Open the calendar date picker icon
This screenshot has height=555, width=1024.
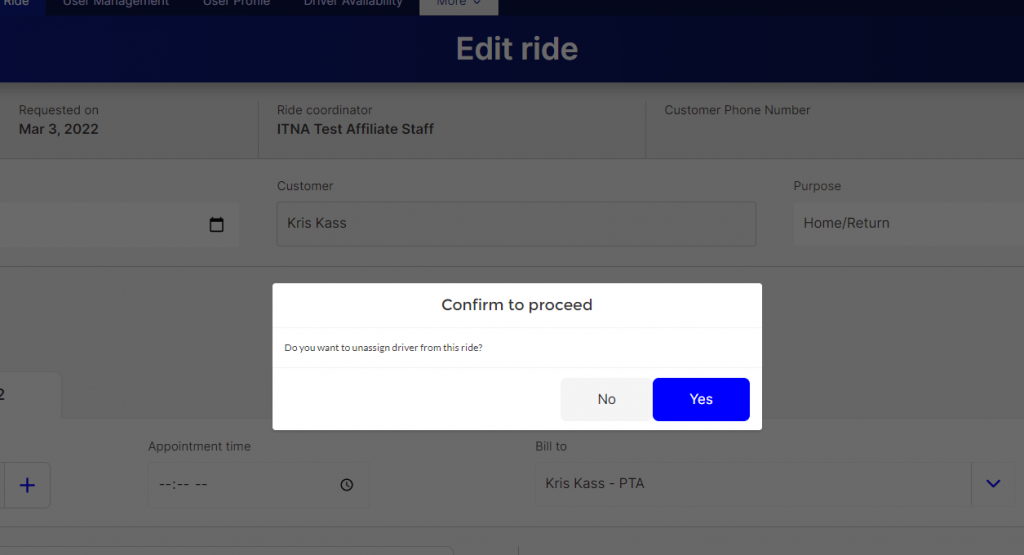click(x=217, y=224)
